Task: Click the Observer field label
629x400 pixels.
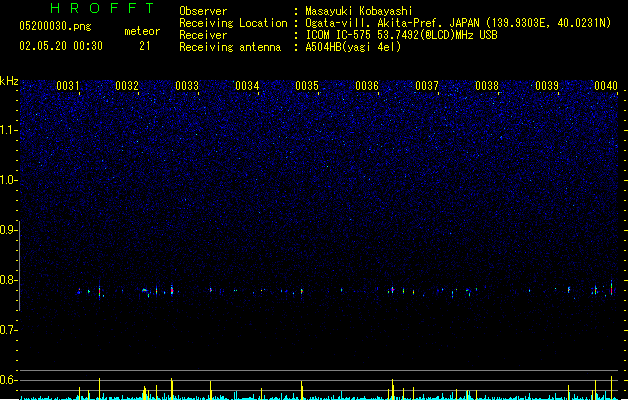Action: pyautogui.click(x=203, y=11)
